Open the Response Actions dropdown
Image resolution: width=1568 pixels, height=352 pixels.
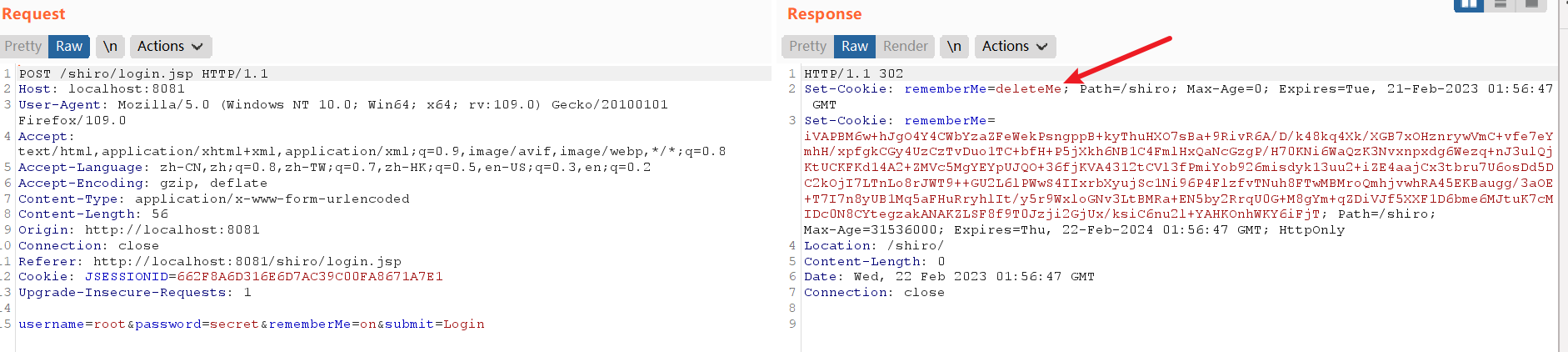(x=1015, y=47)
